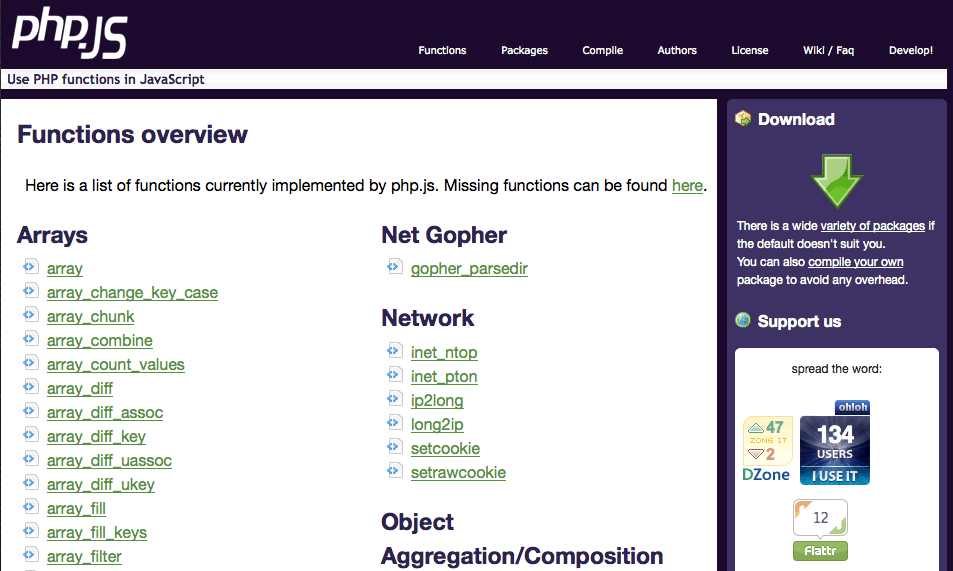Go to the Packages page
Viewport: 953px width, 571px height.
click(524, 50)
